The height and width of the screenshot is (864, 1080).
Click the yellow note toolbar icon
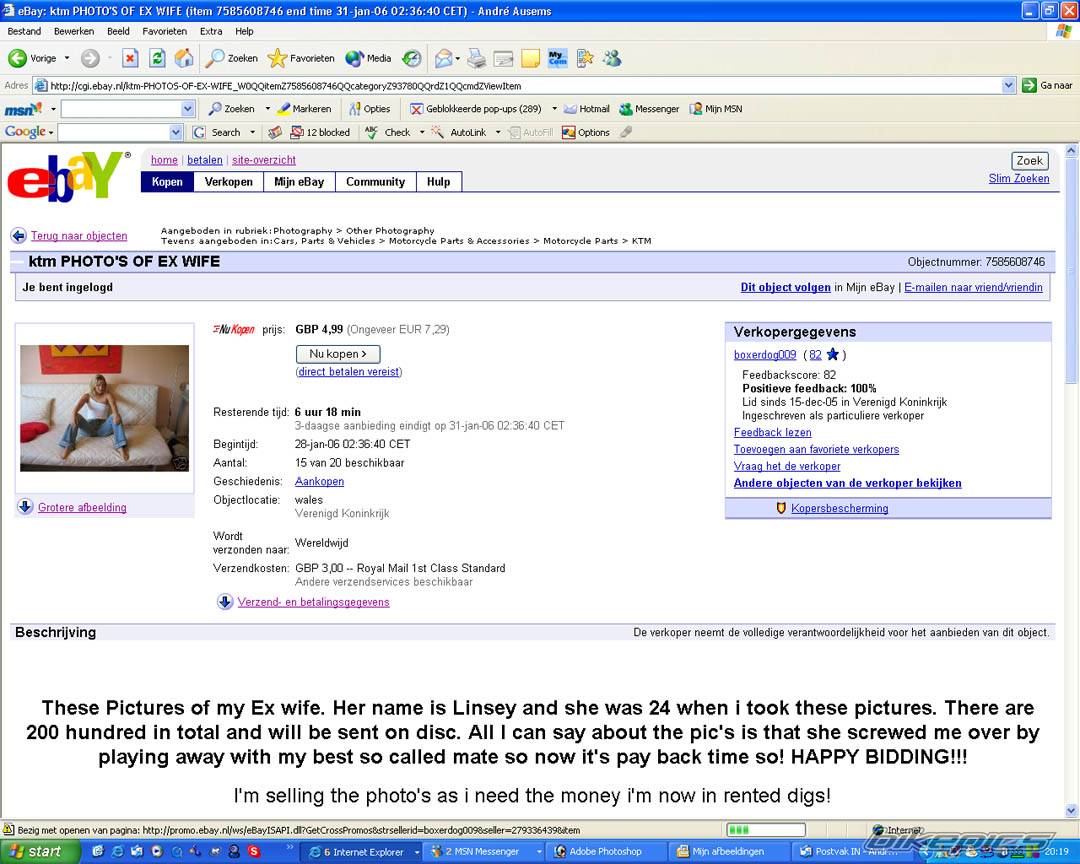(x=530, y=59)
